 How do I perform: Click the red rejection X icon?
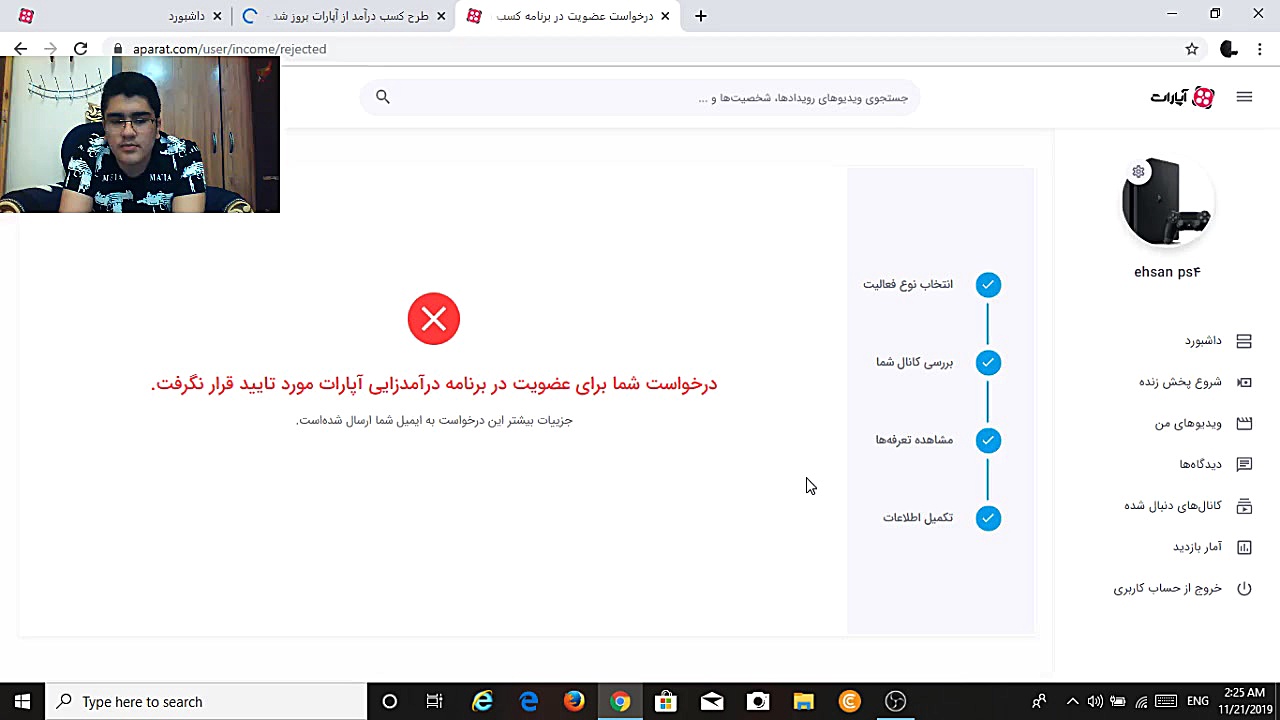pyautogui.click(x=433, y=319)
